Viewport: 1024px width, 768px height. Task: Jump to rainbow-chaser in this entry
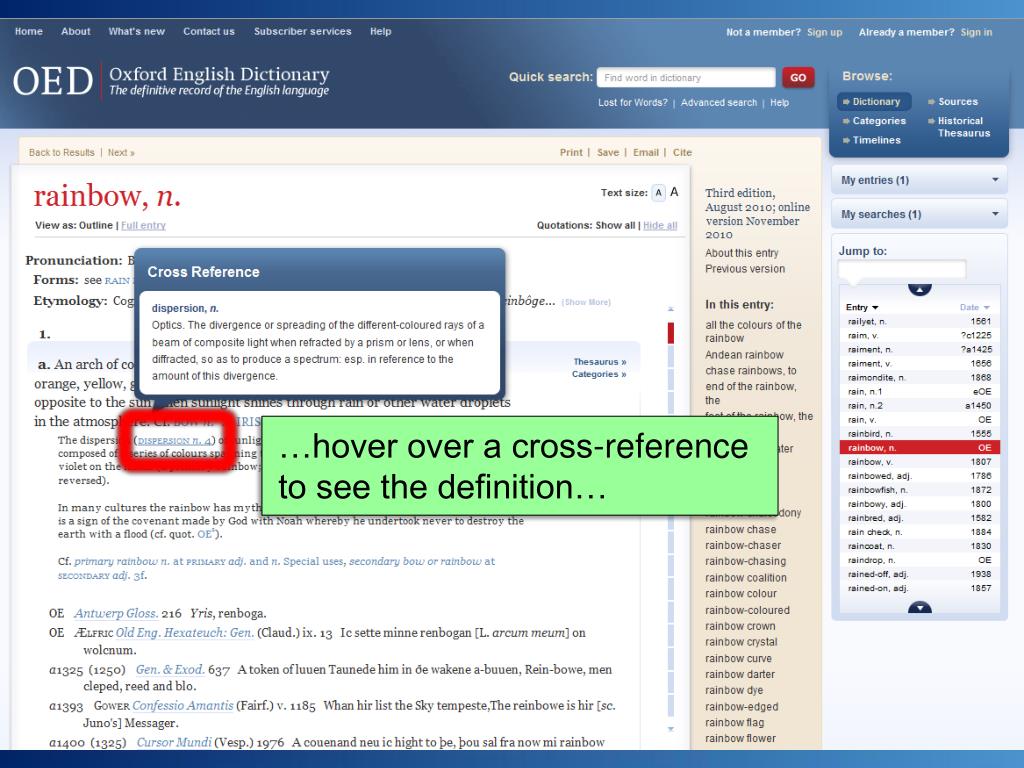(743, 545)
